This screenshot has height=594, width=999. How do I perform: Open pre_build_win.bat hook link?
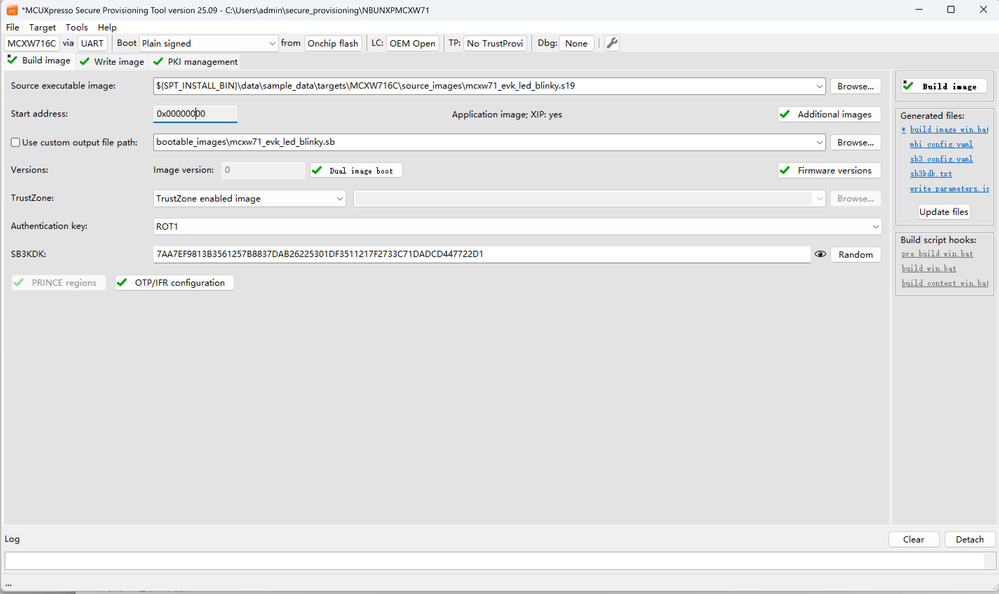[937, 254]
